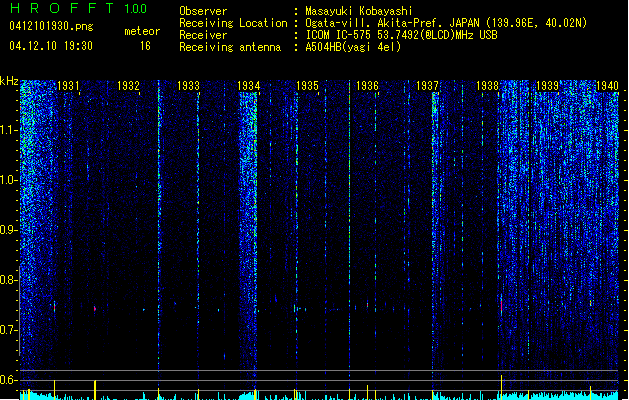The image size is (629, 400).
Task: Click the 1938 time marker
Action: tap(487, 86)
